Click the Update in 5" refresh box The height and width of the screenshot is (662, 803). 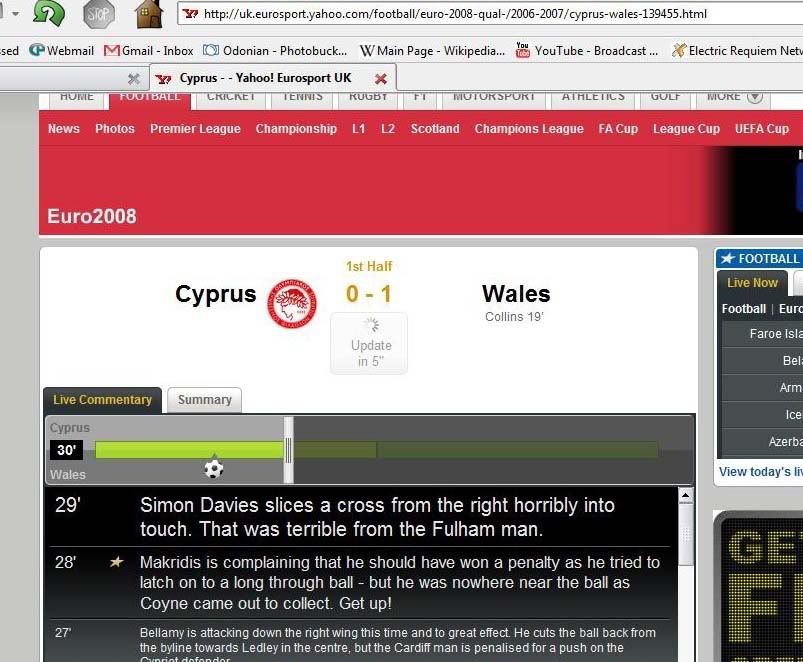point(369,344)
